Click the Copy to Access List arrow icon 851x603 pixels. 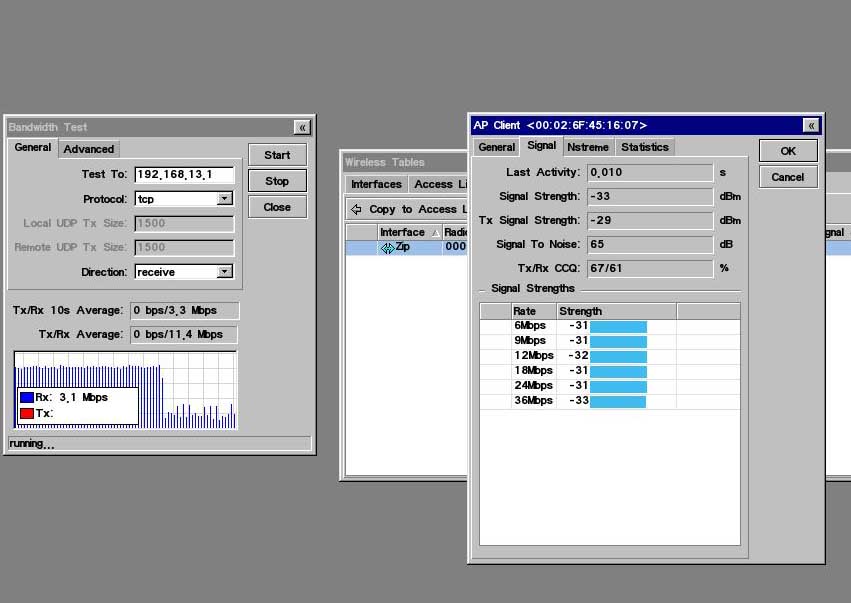(356, 209)
